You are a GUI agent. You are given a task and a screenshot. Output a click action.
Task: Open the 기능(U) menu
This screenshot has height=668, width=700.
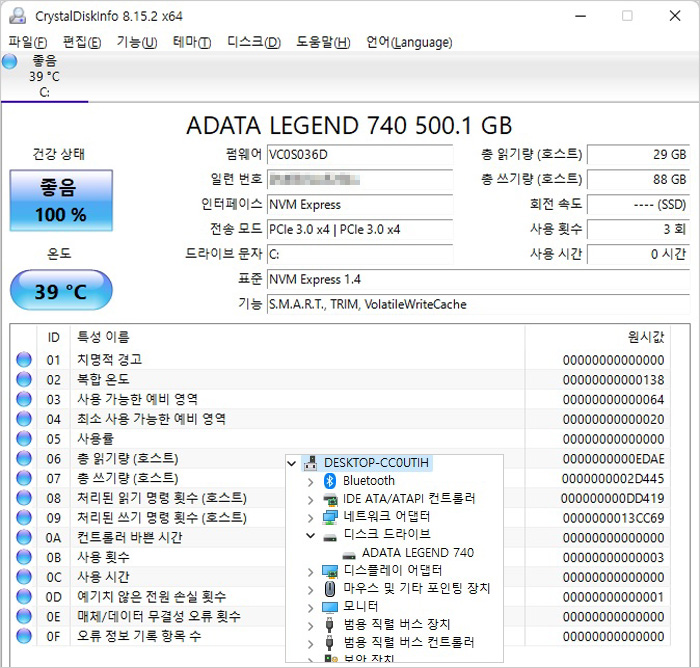[x=137, y=42]
